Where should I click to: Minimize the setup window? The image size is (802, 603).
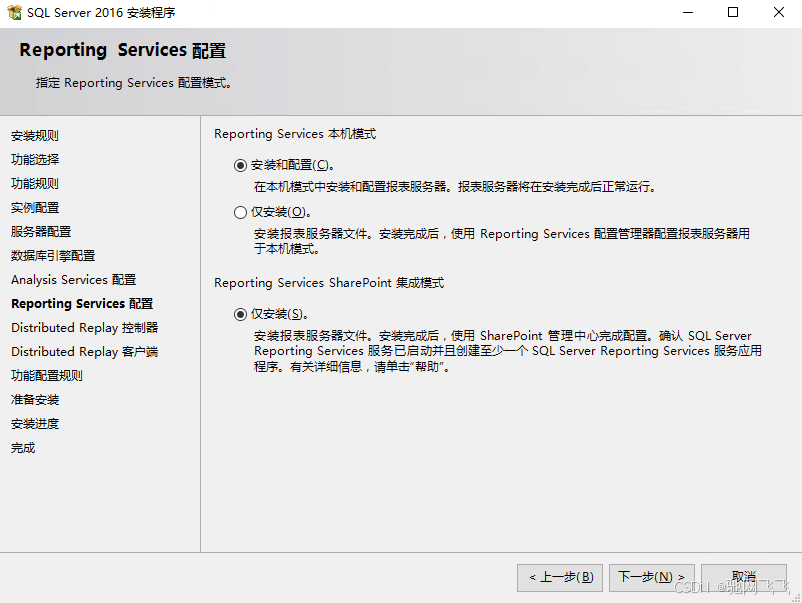[688, 12]
